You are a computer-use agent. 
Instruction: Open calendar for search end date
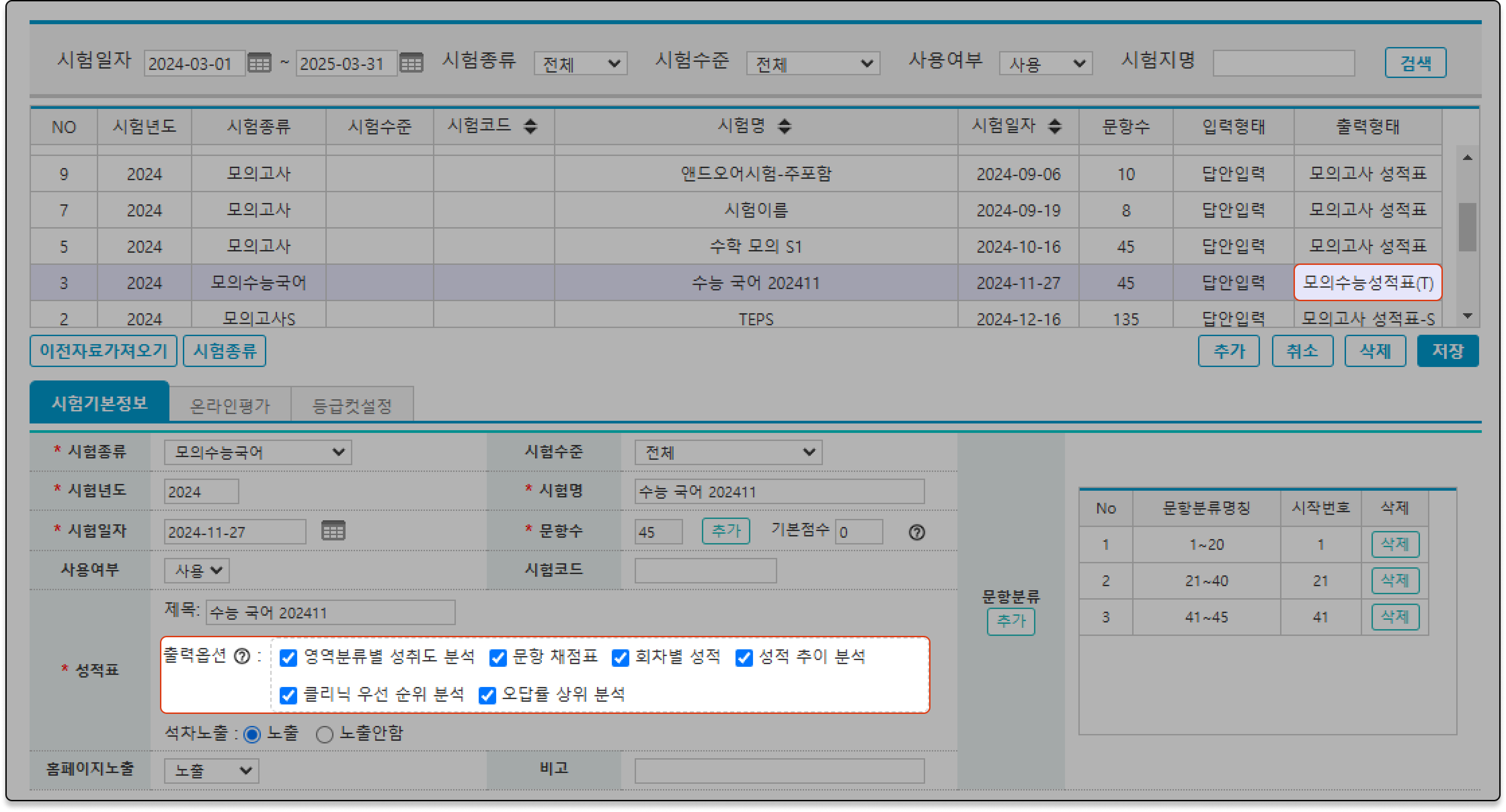pyautogui.click(x=411, y=63)
